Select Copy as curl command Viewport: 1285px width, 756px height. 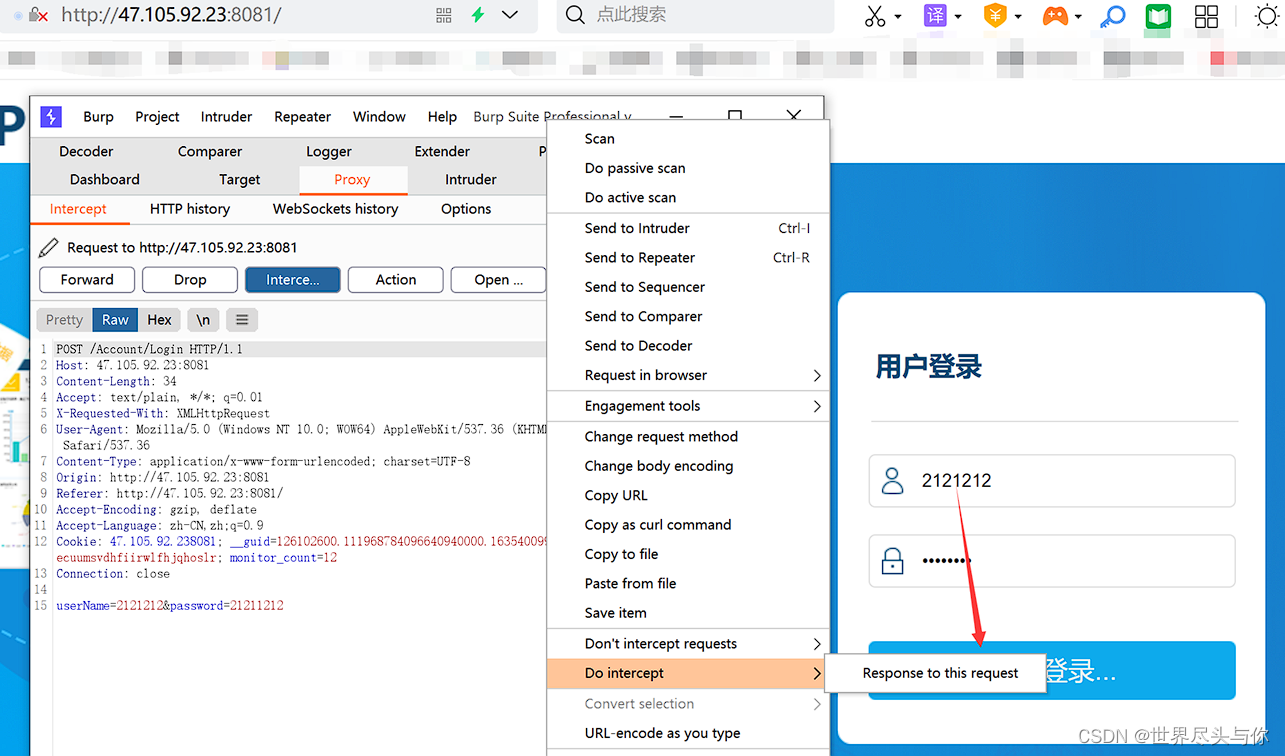coord(689,525)
